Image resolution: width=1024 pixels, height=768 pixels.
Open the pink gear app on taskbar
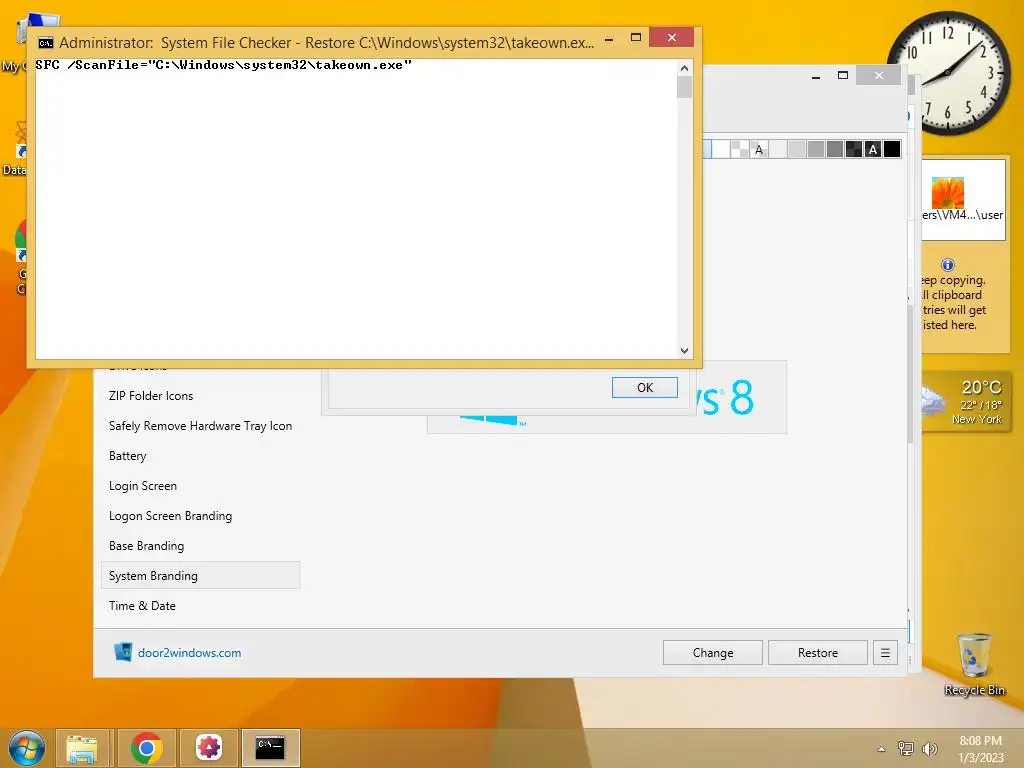point(209,748)
